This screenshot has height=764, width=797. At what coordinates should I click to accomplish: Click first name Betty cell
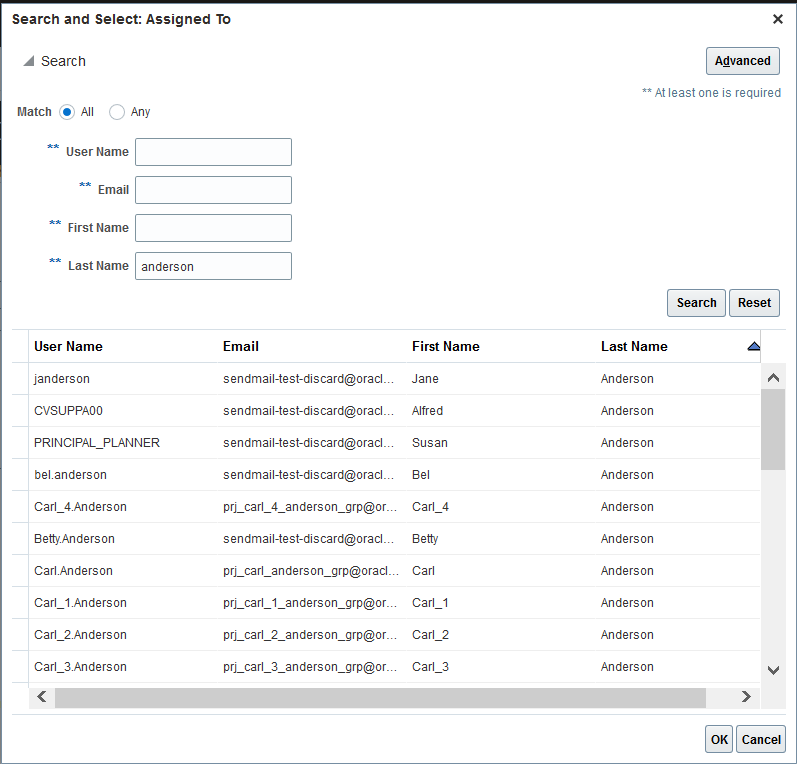pyautogui.click(x=501, y=539)
